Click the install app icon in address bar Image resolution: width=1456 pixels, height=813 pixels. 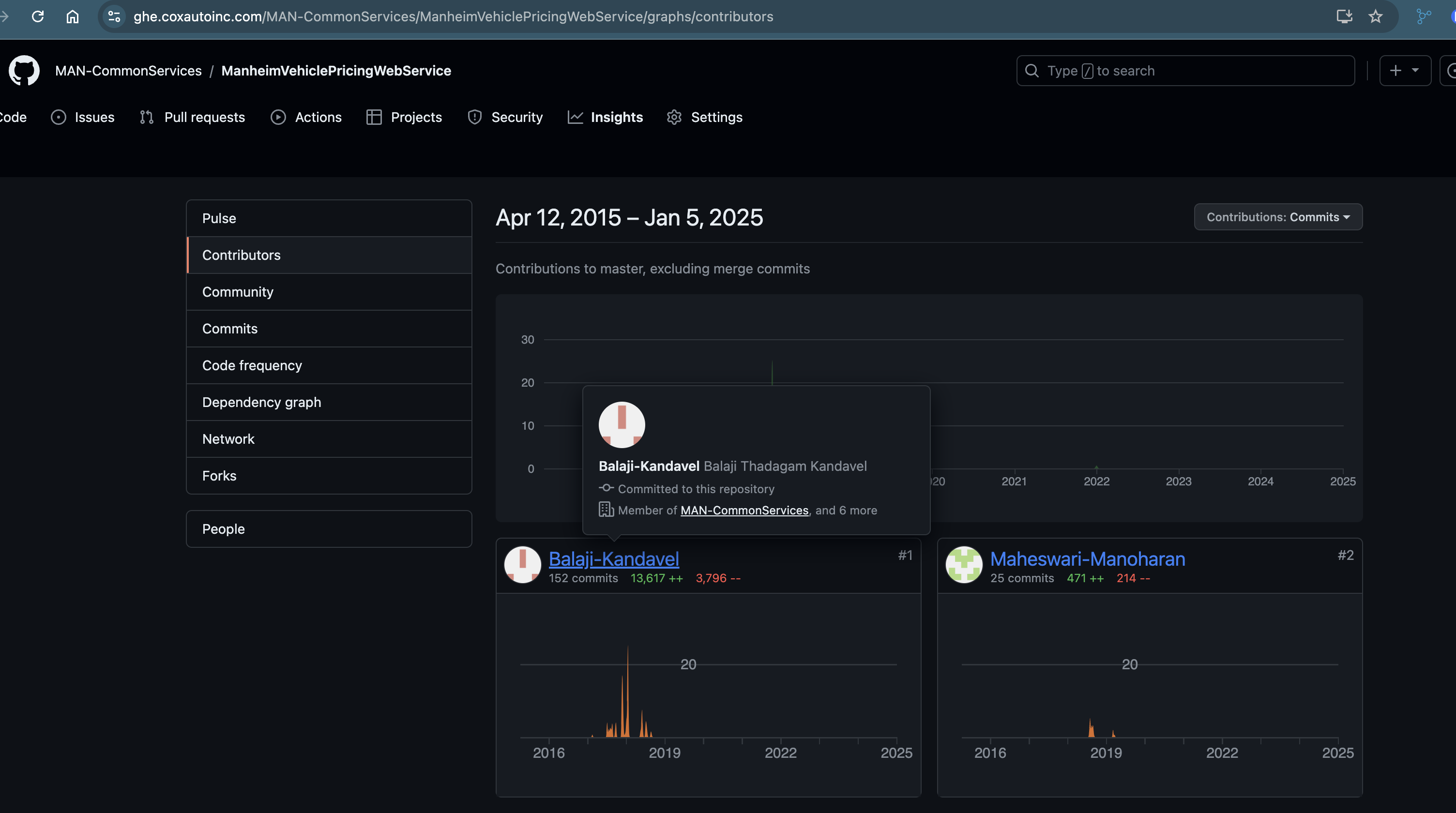point(1344,16)
